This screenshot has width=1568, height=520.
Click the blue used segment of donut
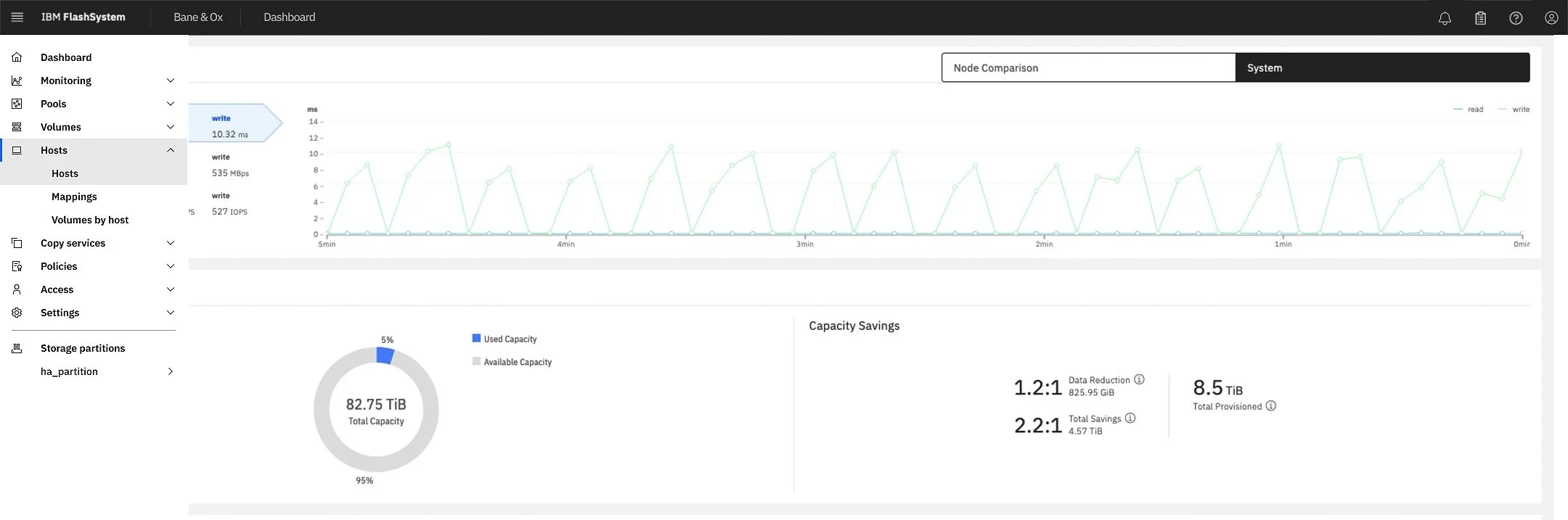pos(385,355)
